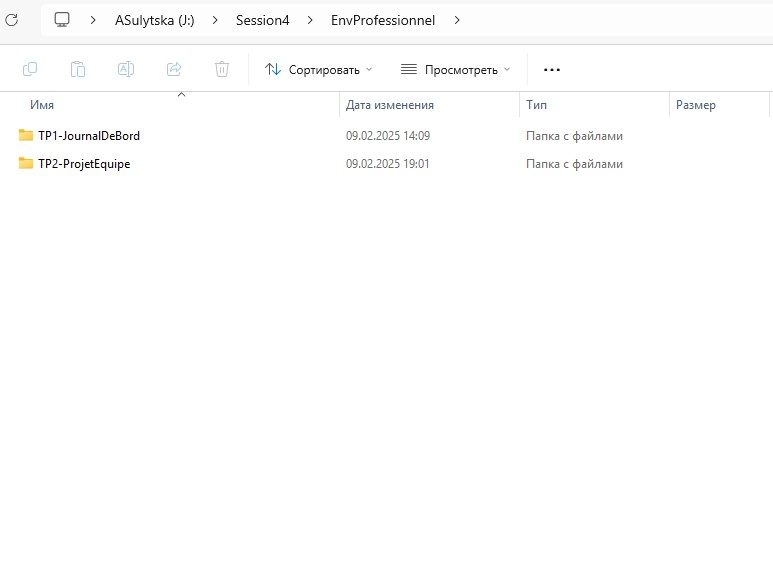Click the Copy icon in toolbar
This screenshot has height=580, width=773.
[30, 69]
